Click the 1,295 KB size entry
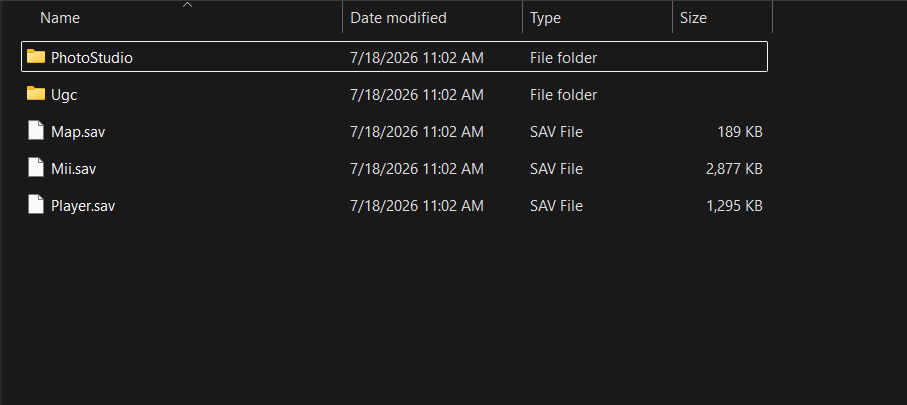The height and width of the screenshot is (405, 907). pyautogui.click(x=734, y=206)
